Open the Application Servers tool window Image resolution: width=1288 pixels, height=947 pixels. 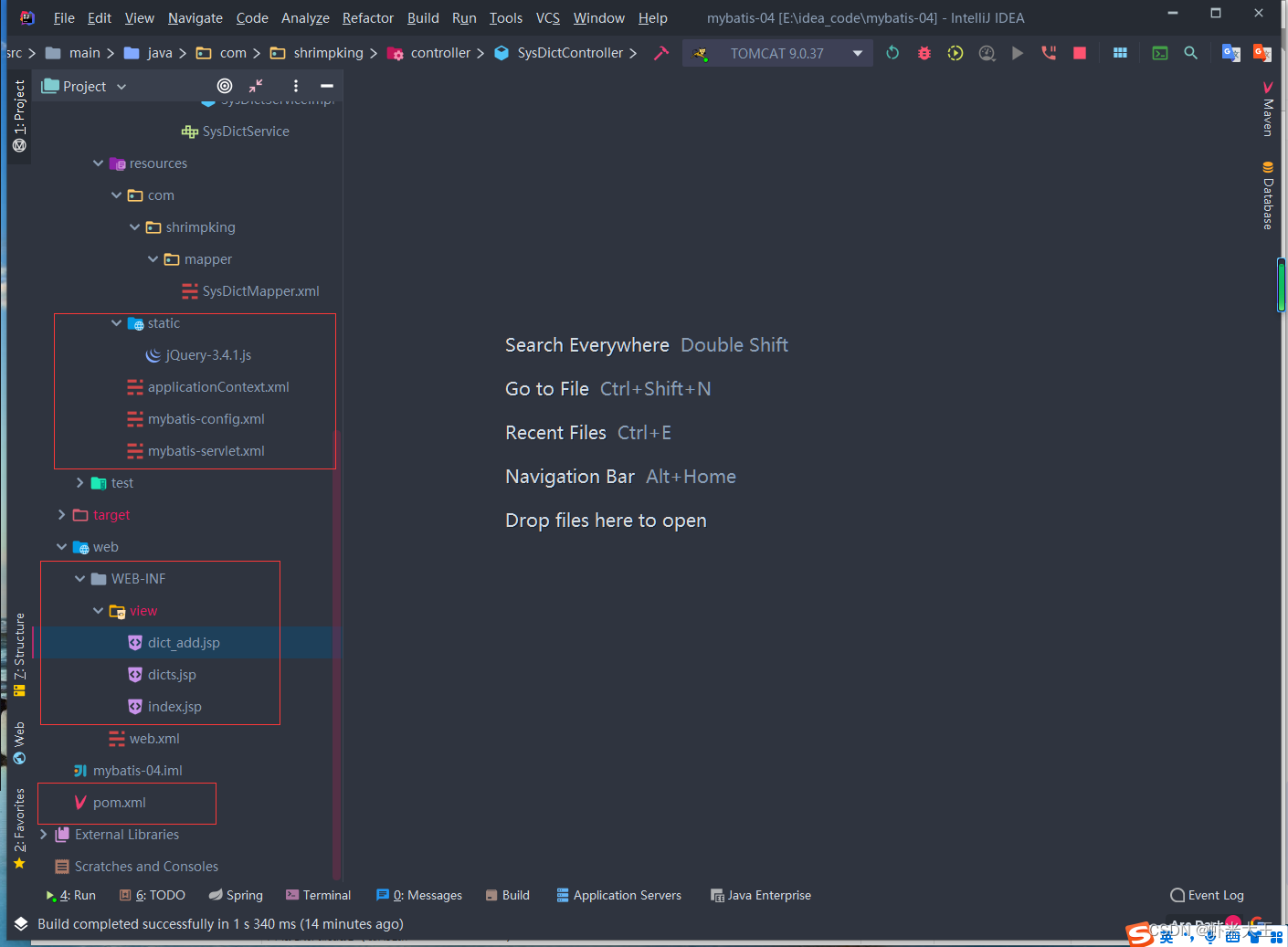click(618, 895)
